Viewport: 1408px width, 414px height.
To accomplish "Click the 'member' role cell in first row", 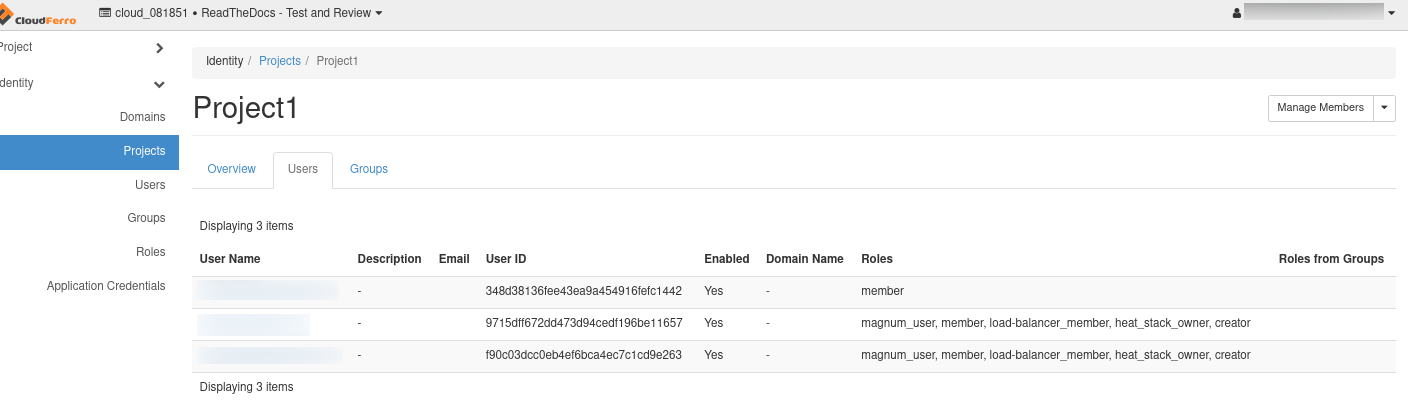I will click(x=882, y=291).
